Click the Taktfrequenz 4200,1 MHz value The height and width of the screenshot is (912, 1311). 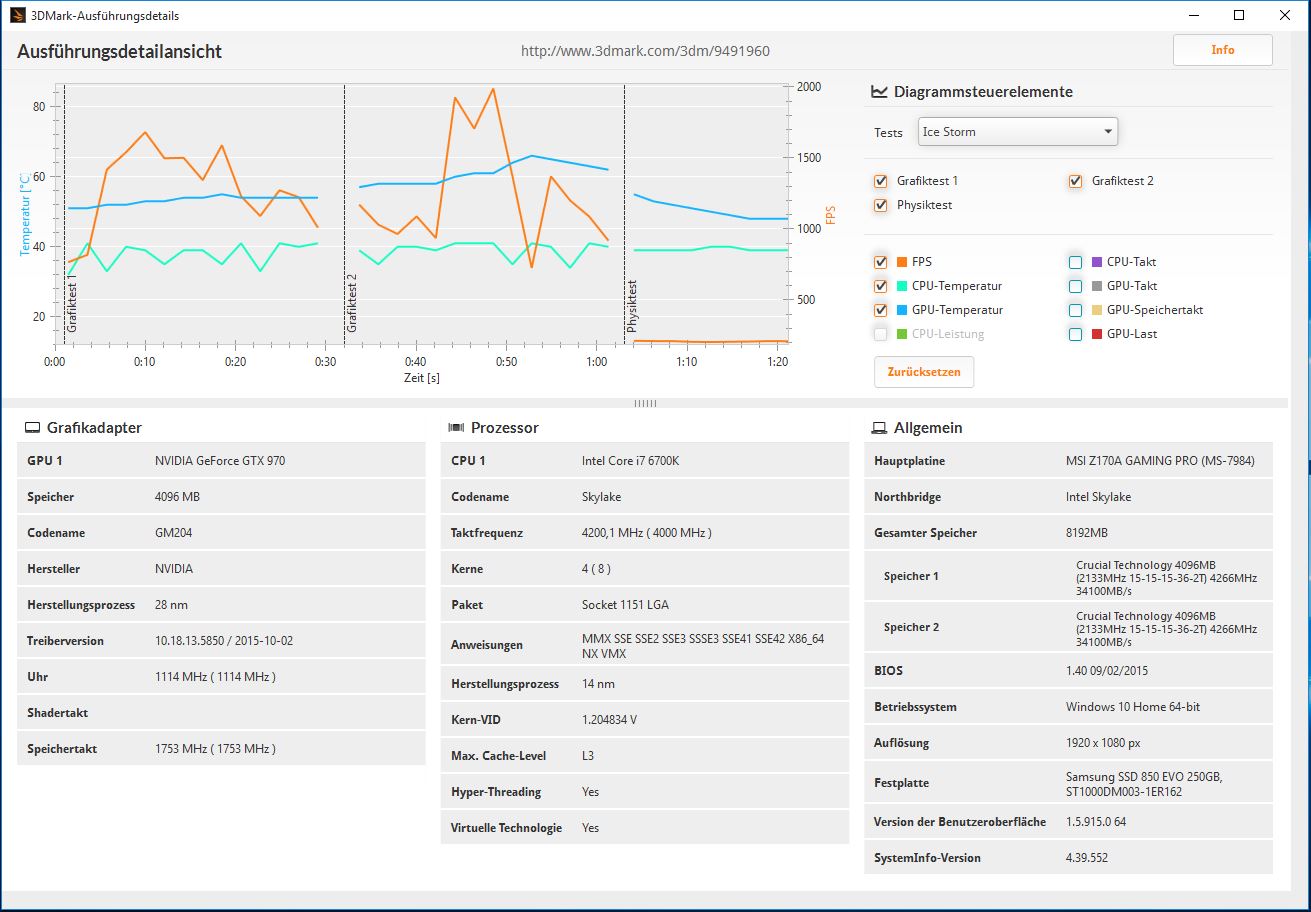pos(647,533)
